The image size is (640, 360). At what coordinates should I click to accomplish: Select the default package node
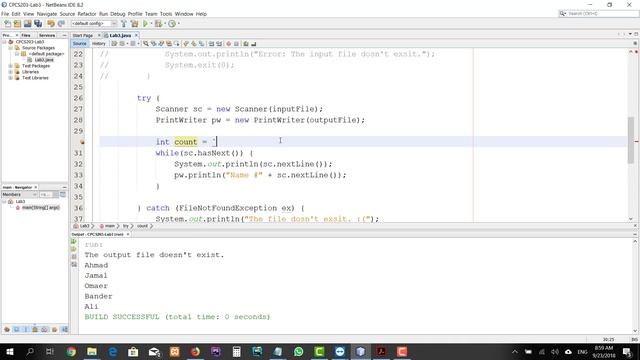point(46,54)
